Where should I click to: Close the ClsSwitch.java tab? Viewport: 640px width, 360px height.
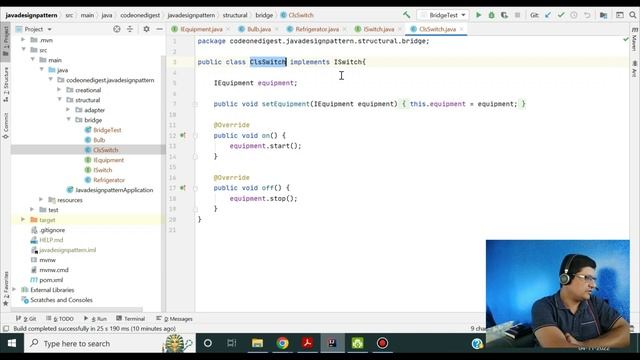click(462, 29)
